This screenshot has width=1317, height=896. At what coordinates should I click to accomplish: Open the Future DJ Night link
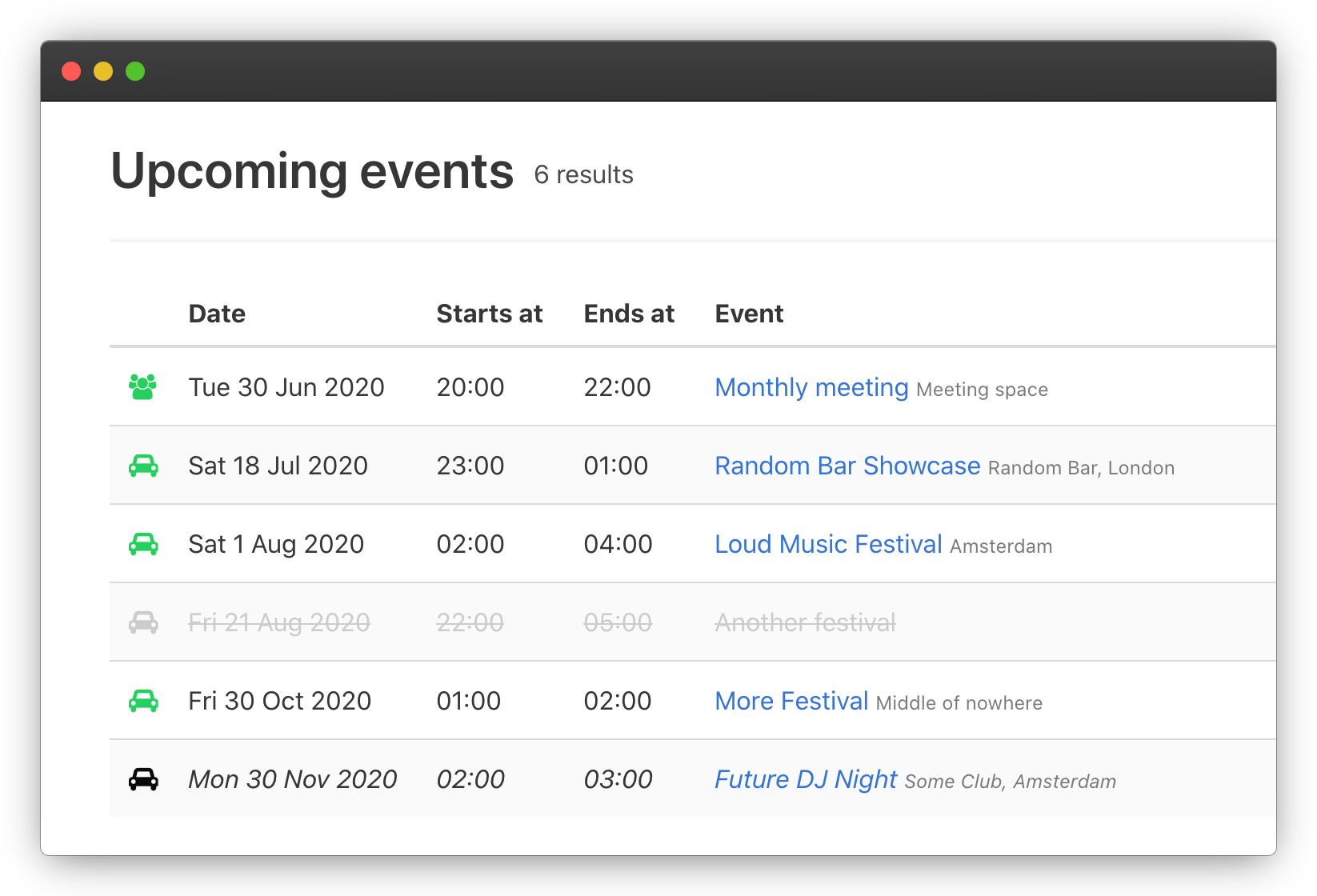[806, 779]
